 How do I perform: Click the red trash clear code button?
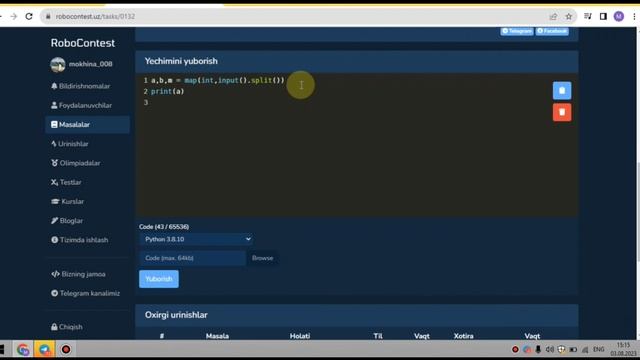pyautogui.click(x=562, y=112)
